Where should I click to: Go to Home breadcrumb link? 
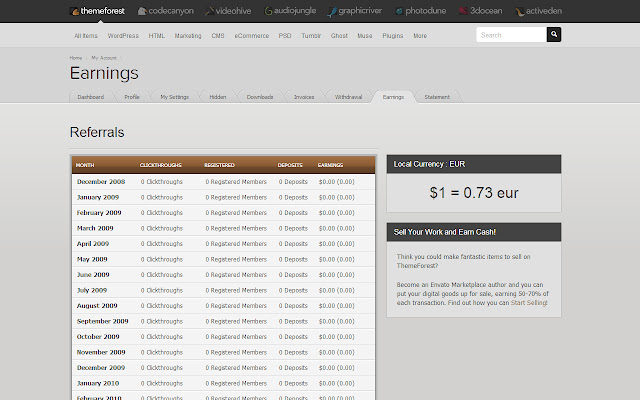[x=76, y=58]
